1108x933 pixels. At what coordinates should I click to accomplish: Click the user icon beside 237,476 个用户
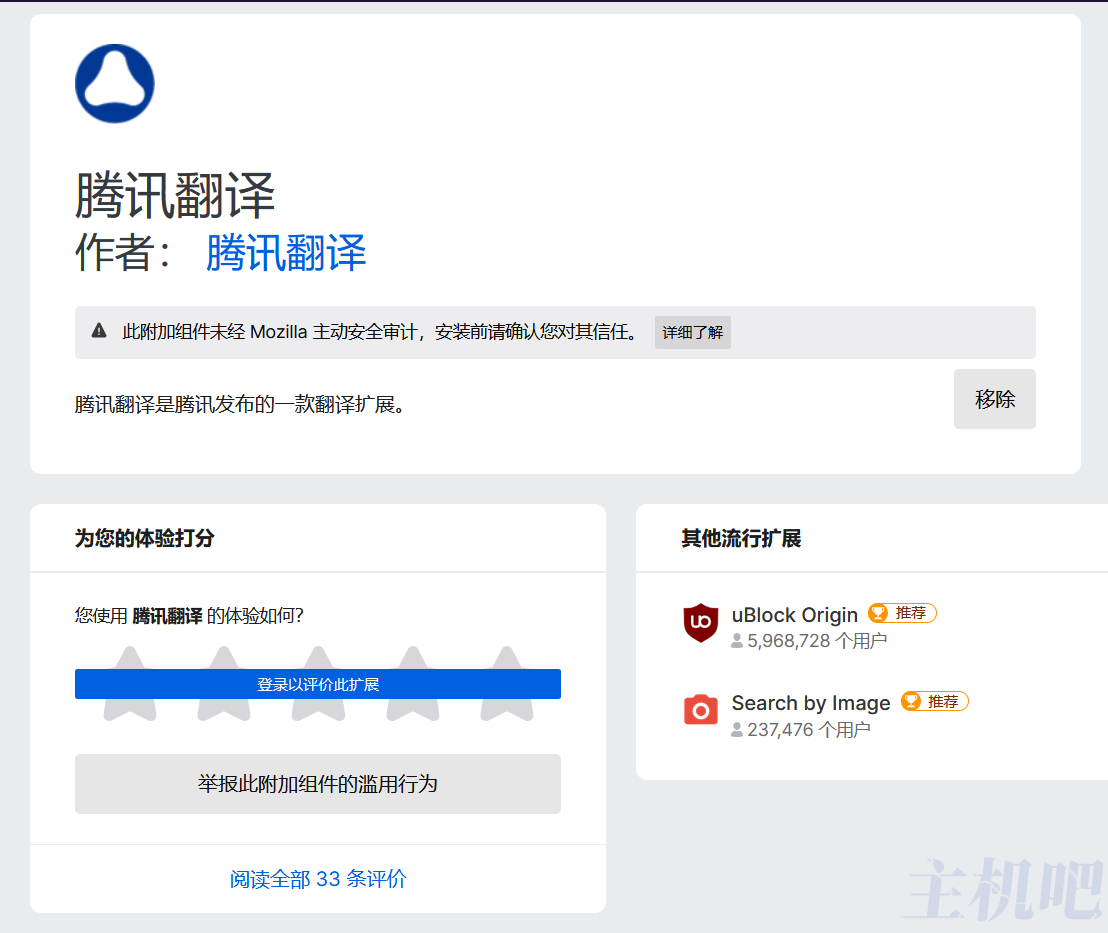(x=737, y=729)
